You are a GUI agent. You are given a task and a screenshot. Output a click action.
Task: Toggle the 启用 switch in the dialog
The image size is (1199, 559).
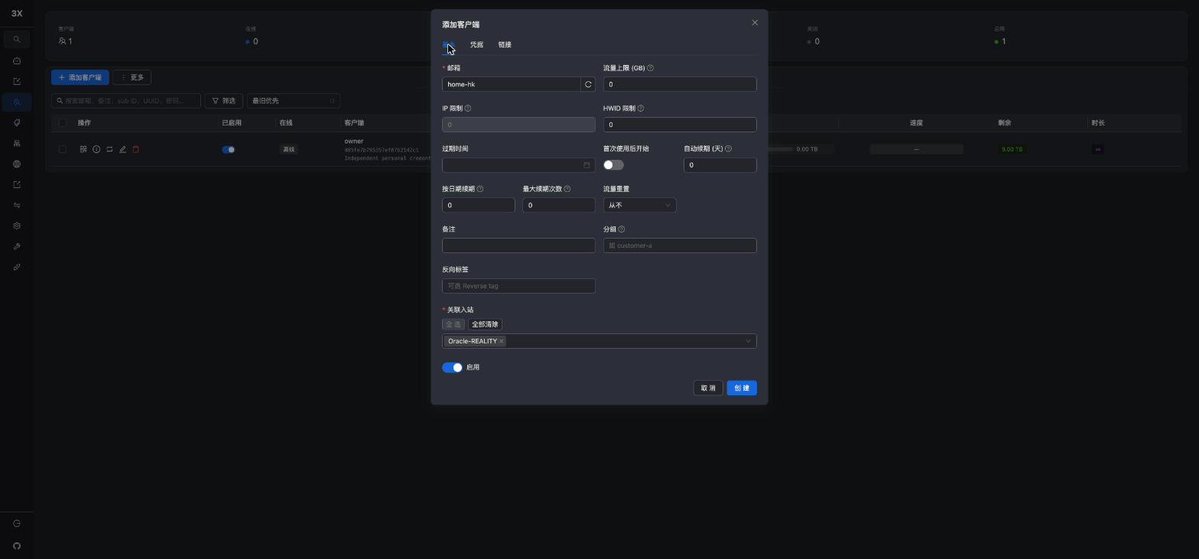pos(452,368)
